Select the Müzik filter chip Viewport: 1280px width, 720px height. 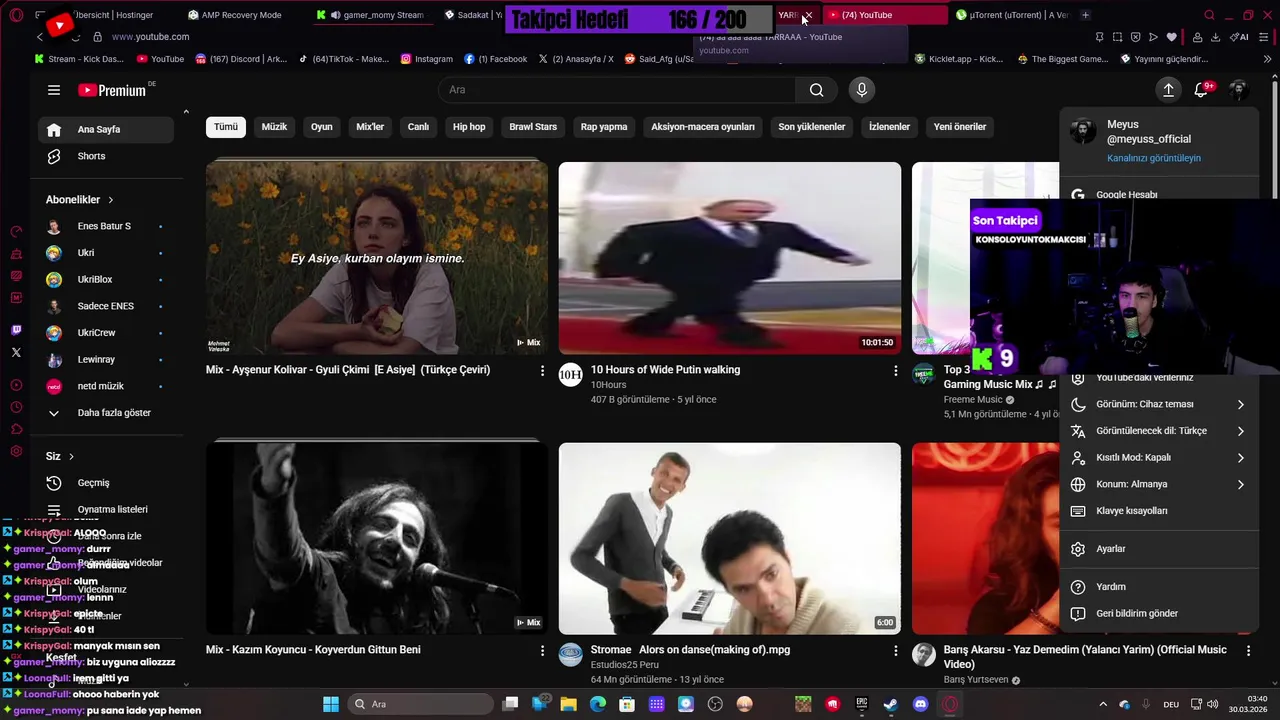274,127
